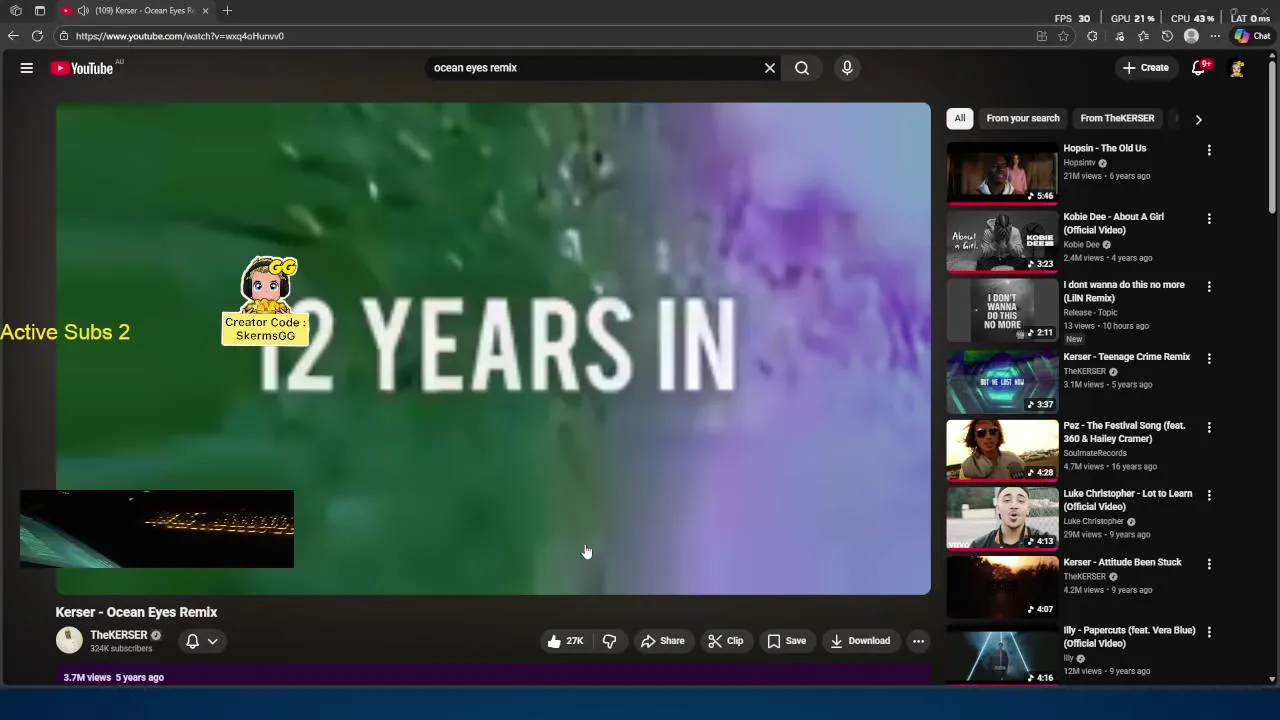Open the Hopsintv channel name
1280x720 pixels.
pyautogui.click(x=1079, y=163)
